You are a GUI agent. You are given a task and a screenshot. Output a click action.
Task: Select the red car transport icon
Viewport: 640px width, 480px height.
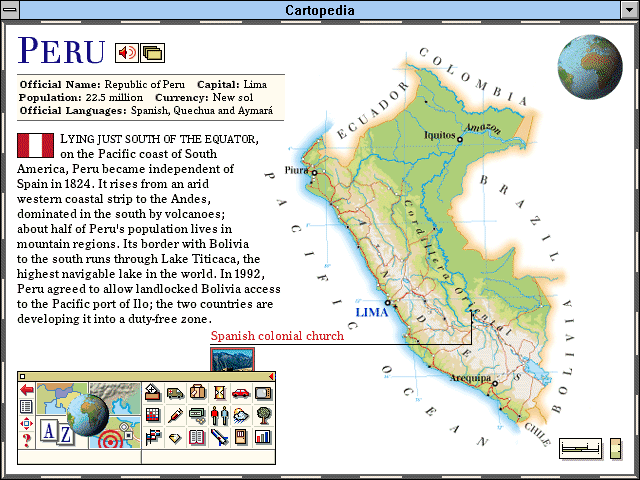(241, 393)
